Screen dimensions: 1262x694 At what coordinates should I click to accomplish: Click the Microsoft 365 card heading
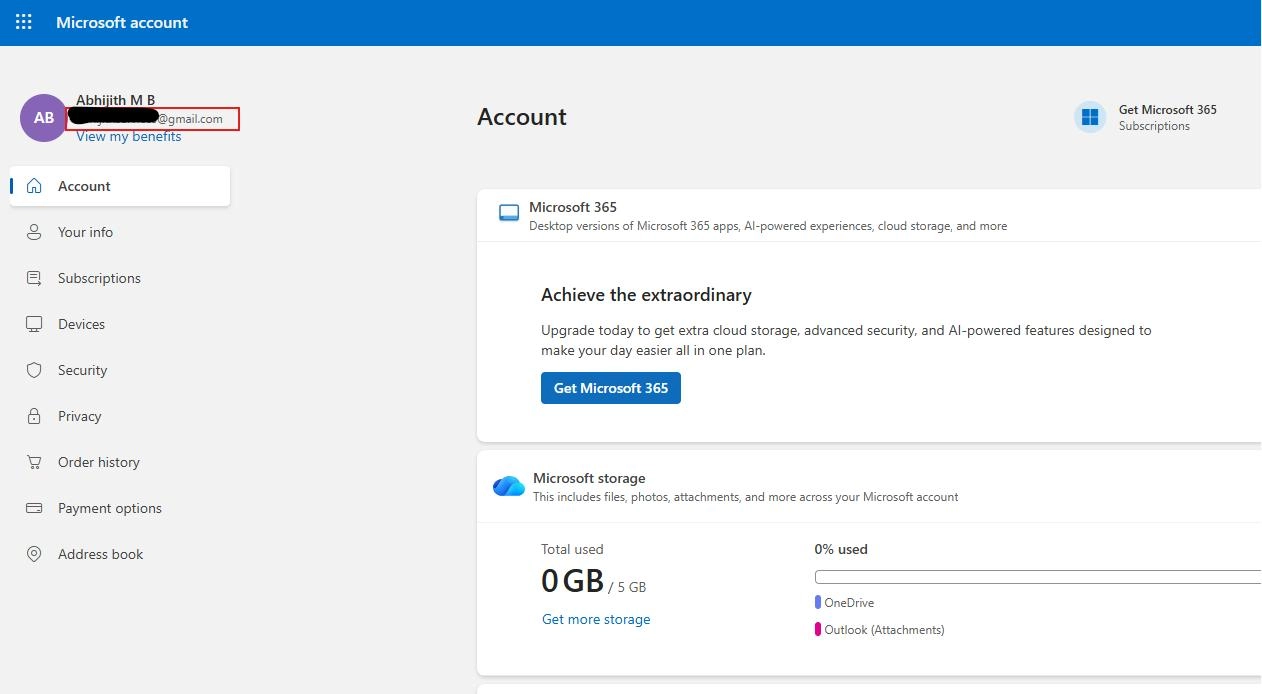point(573,207)
